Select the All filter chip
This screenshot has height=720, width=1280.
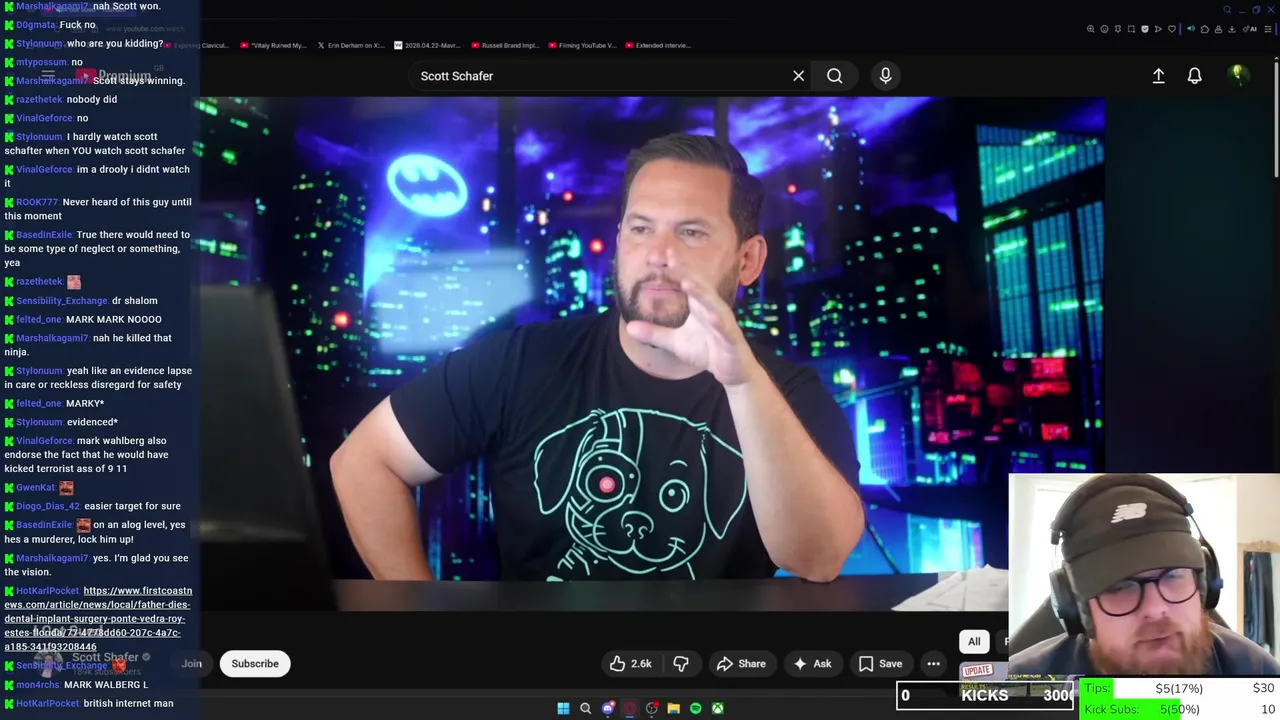point(974,642)
